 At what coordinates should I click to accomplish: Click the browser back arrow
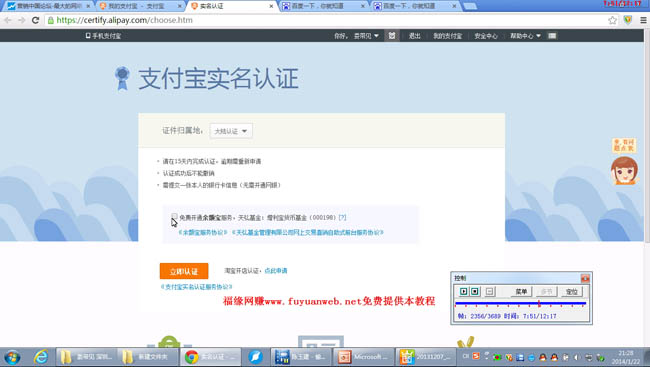click(8, 20)
